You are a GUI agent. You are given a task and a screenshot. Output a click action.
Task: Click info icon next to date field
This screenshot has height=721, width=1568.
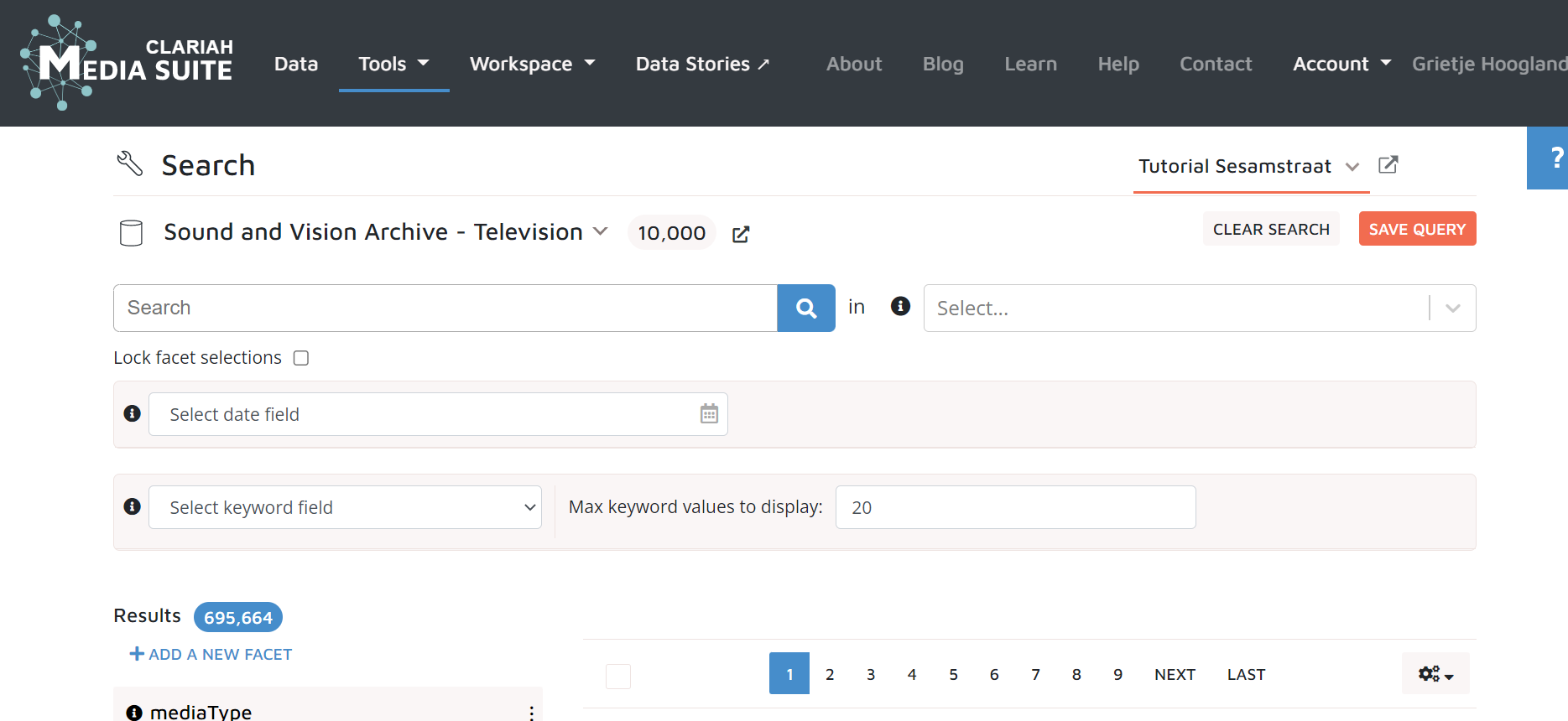[132, 413]
